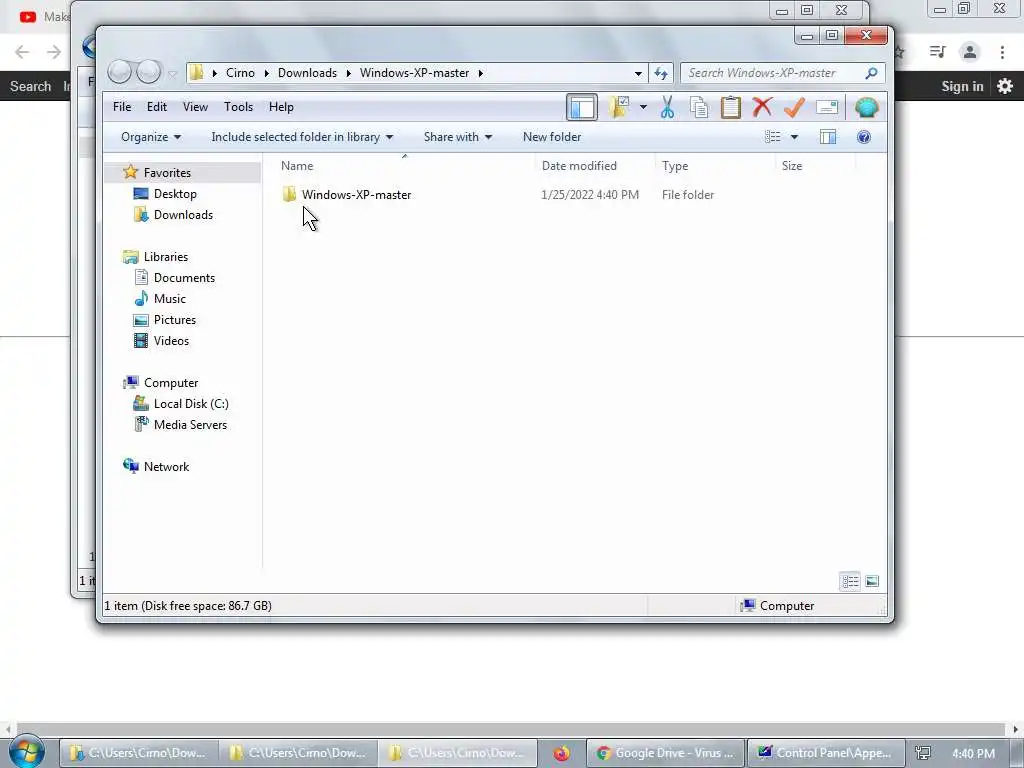This screenshot has width=1024, height=768.
Task: Click the envelope Email icon in toolbar
Action: click(x=827, y=107)
